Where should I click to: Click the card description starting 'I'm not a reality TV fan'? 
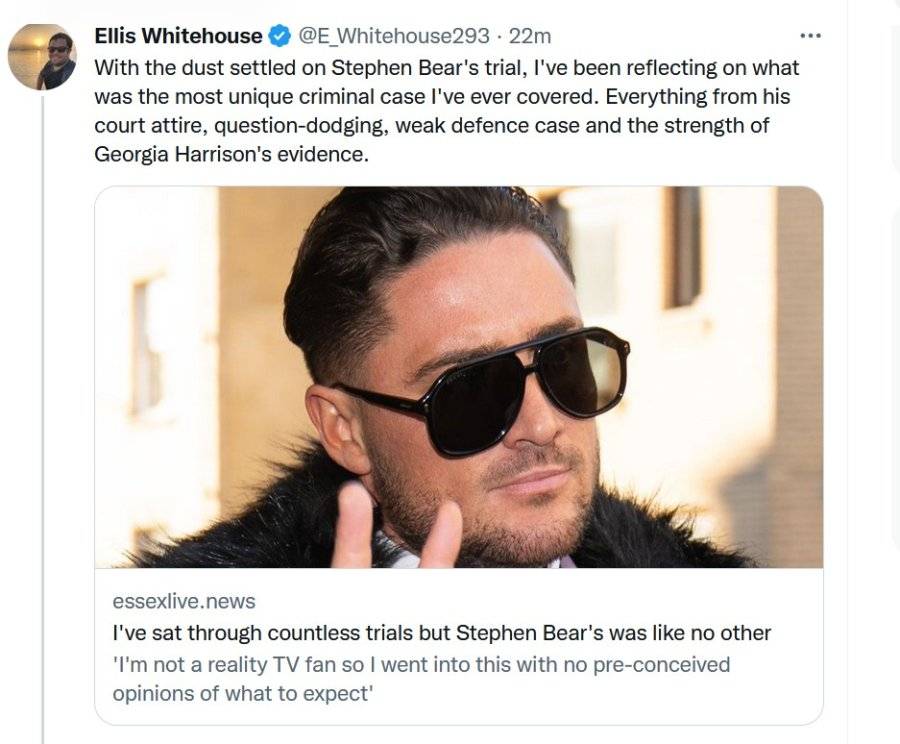421,679
